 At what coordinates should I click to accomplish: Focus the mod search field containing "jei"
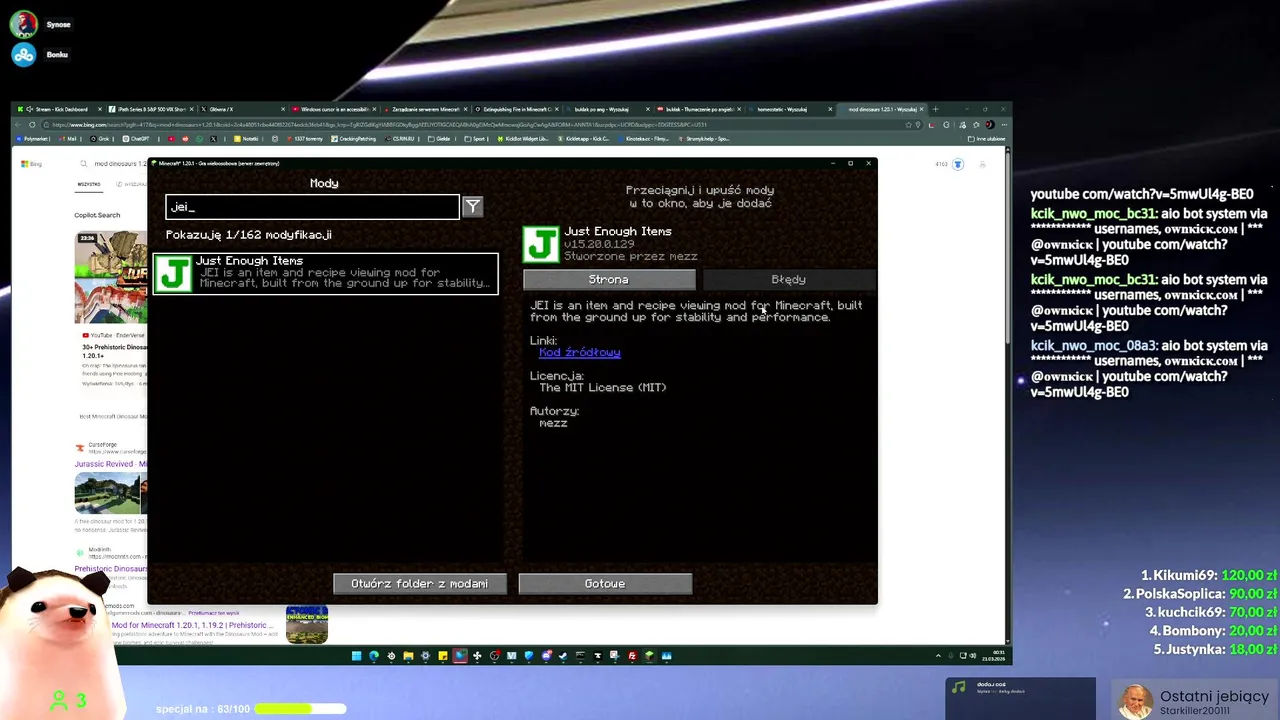[312, 207]
